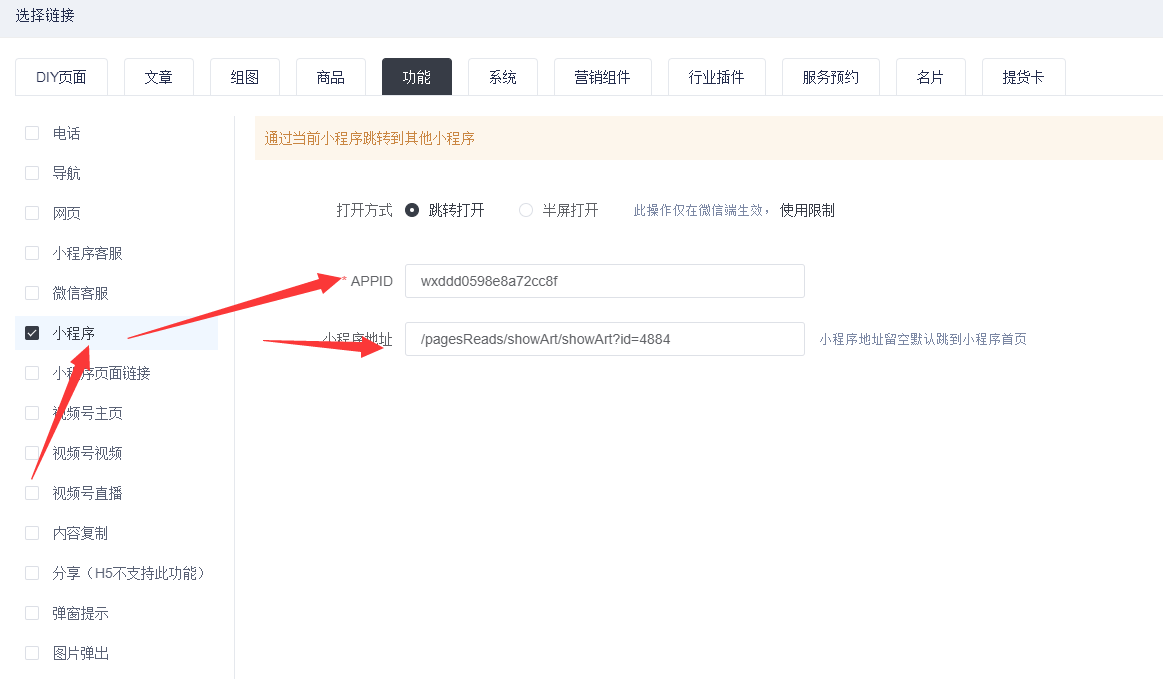Screen dimensions: 1163x679
Task: Choose the 跳转打开 radio button
Action: [x=412, y=210]
